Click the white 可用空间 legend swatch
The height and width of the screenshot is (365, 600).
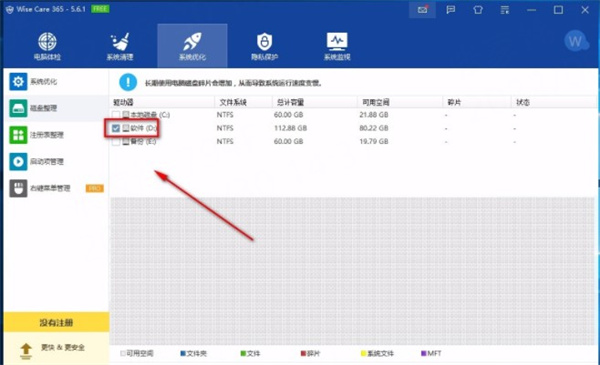coord(123,353)
